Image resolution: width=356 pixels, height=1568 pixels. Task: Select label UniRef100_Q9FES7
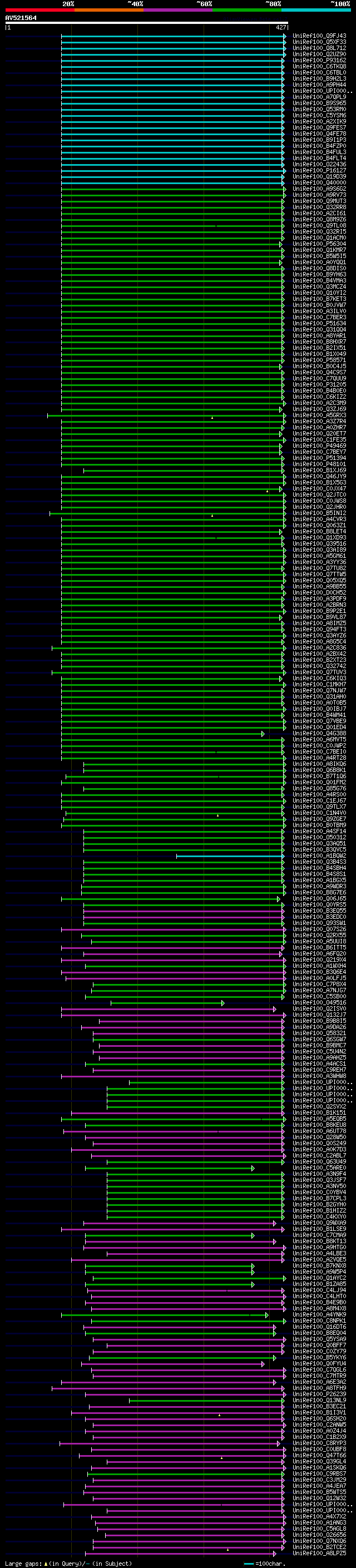pos(319,128)
